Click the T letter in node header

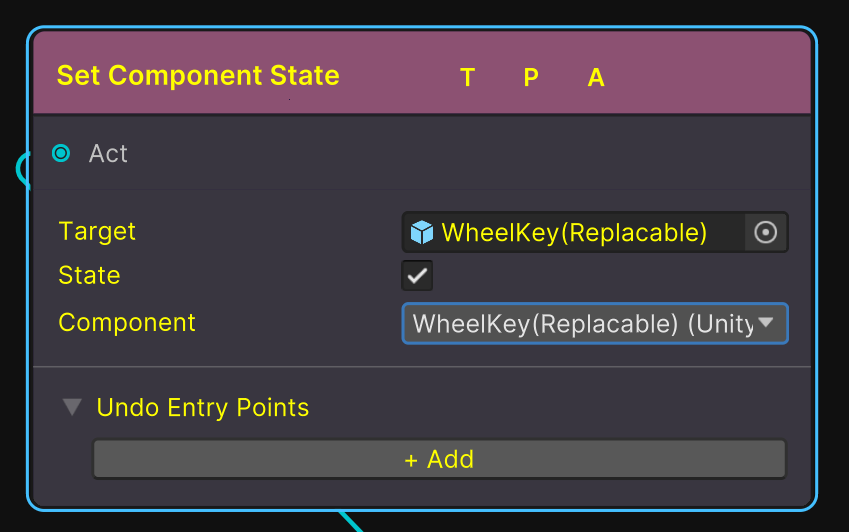(x=467, y=78)
